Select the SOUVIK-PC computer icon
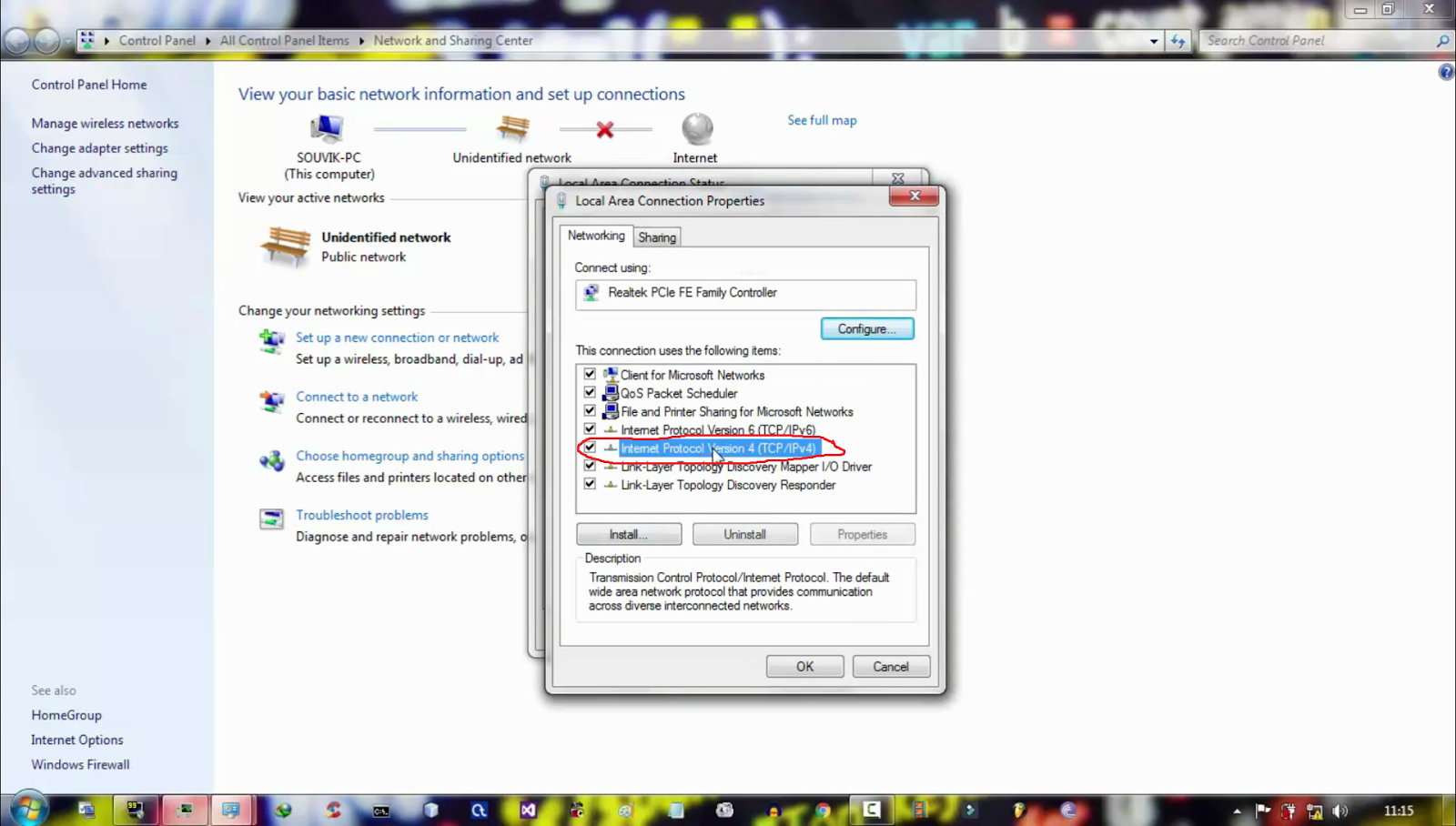 [328, 127]
